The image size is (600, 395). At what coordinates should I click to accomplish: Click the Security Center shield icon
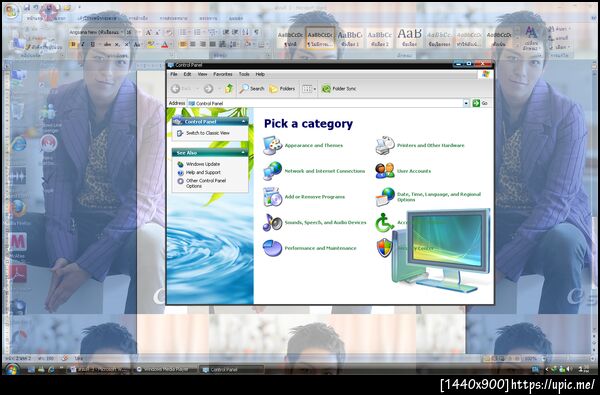(x=385, y=248)
